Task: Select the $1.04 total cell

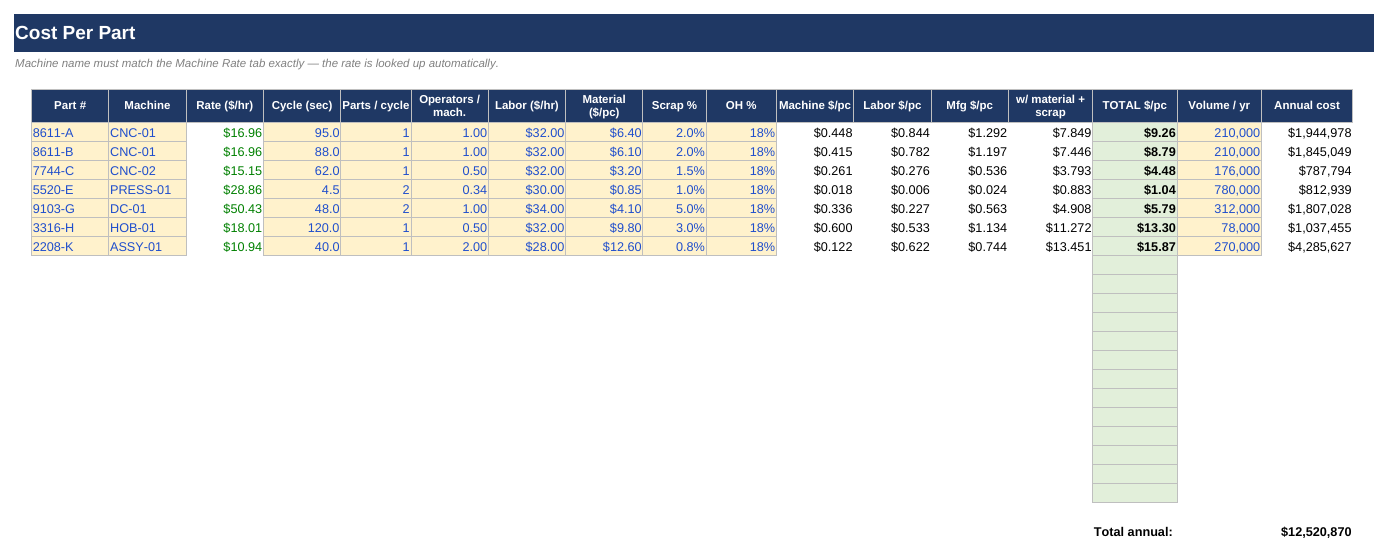Action: 1135,189
